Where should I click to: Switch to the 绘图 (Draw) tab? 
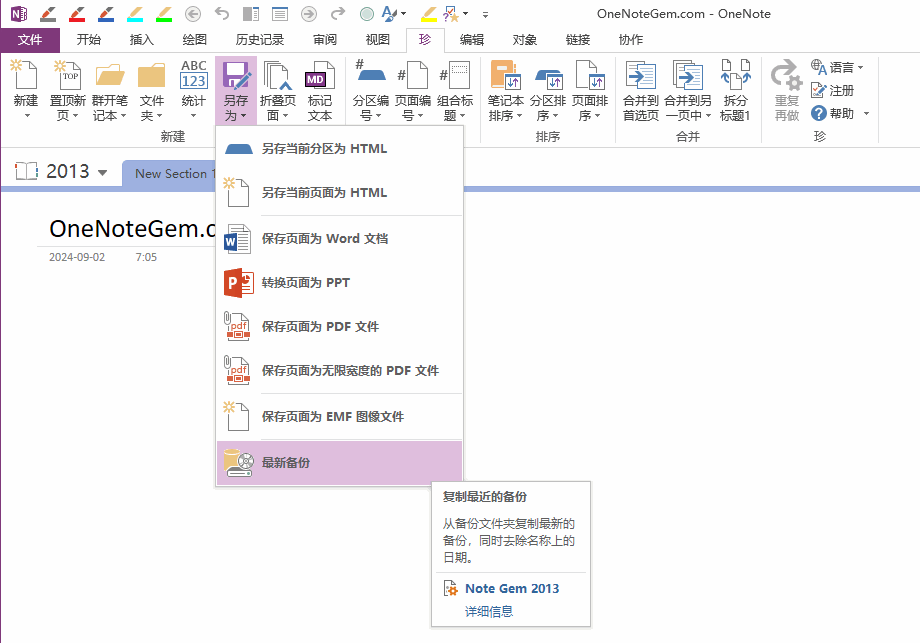[x=194, y=39]
